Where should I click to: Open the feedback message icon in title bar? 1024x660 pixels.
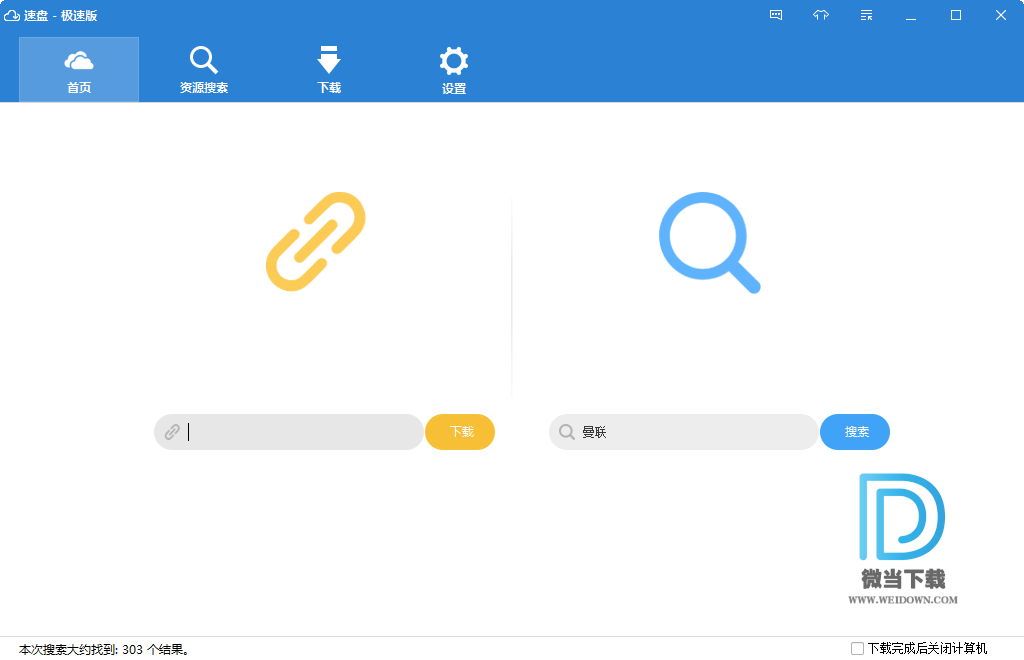(776, 15)
